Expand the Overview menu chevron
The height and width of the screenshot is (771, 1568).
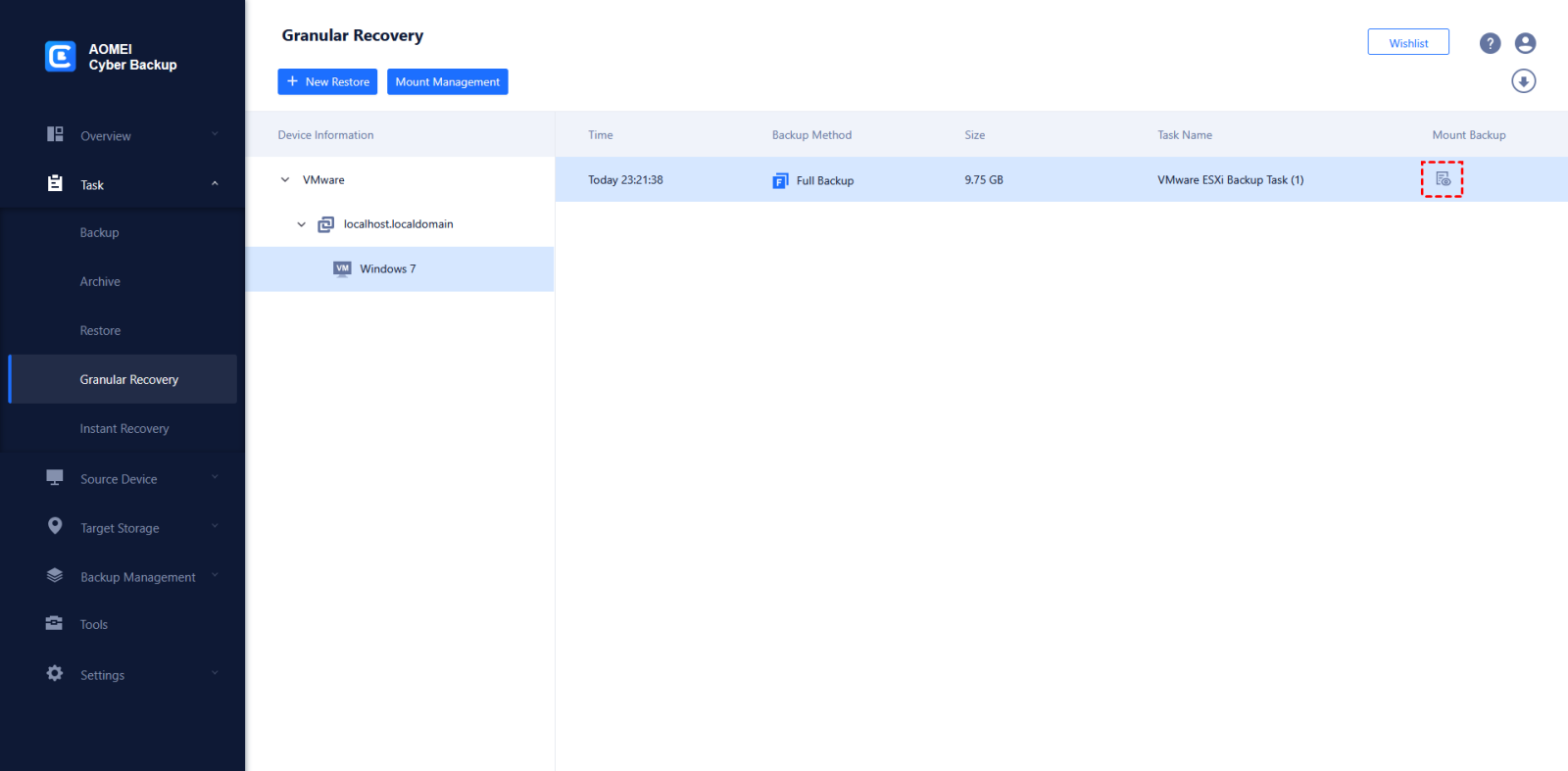click(x=215, y=134)
